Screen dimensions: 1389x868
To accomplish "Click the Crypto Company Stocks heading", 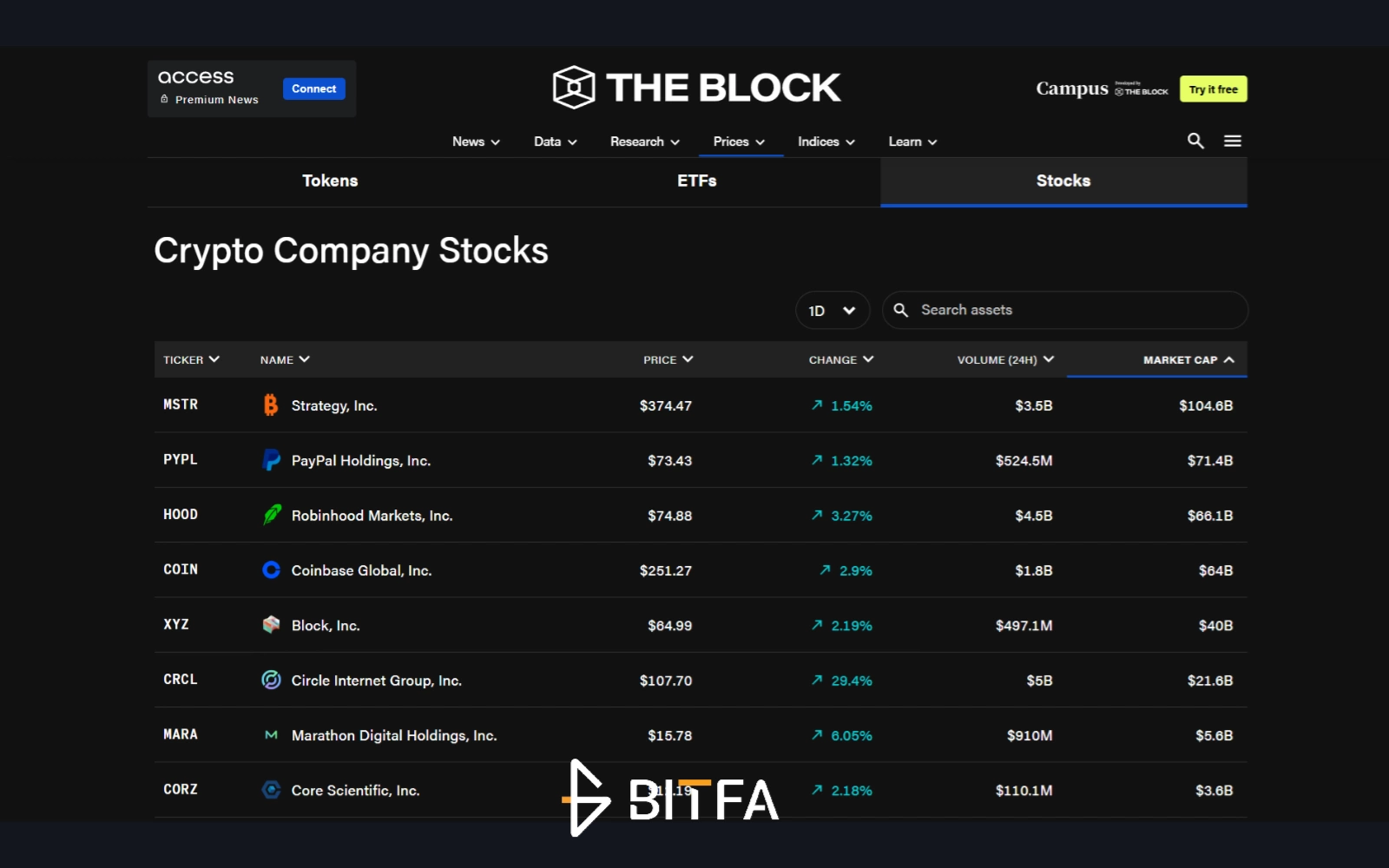I will [x=352, y=251].
